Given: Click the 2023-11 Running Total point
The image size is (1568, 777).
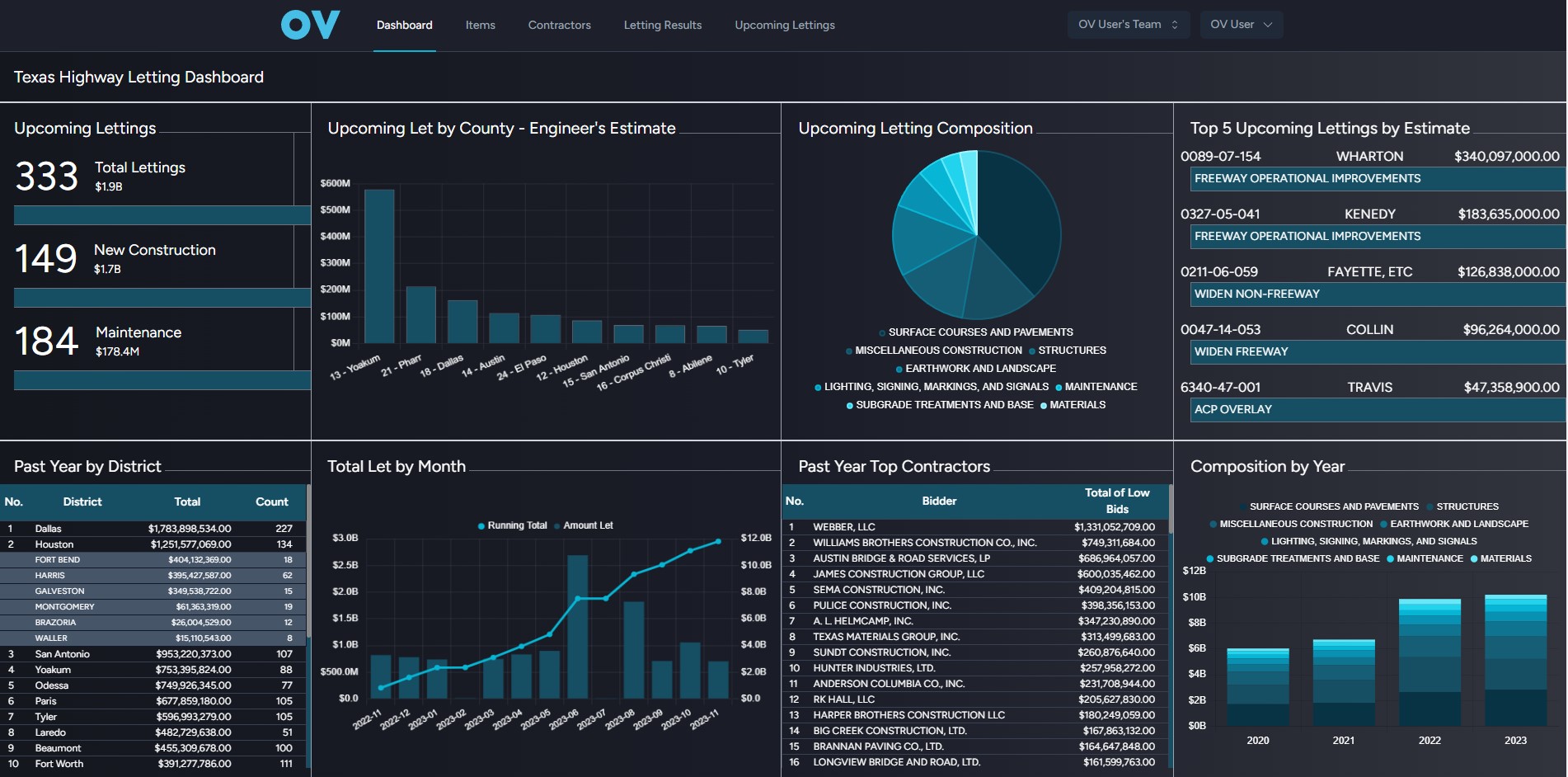Looking at the screenshot, I should 718,541.
